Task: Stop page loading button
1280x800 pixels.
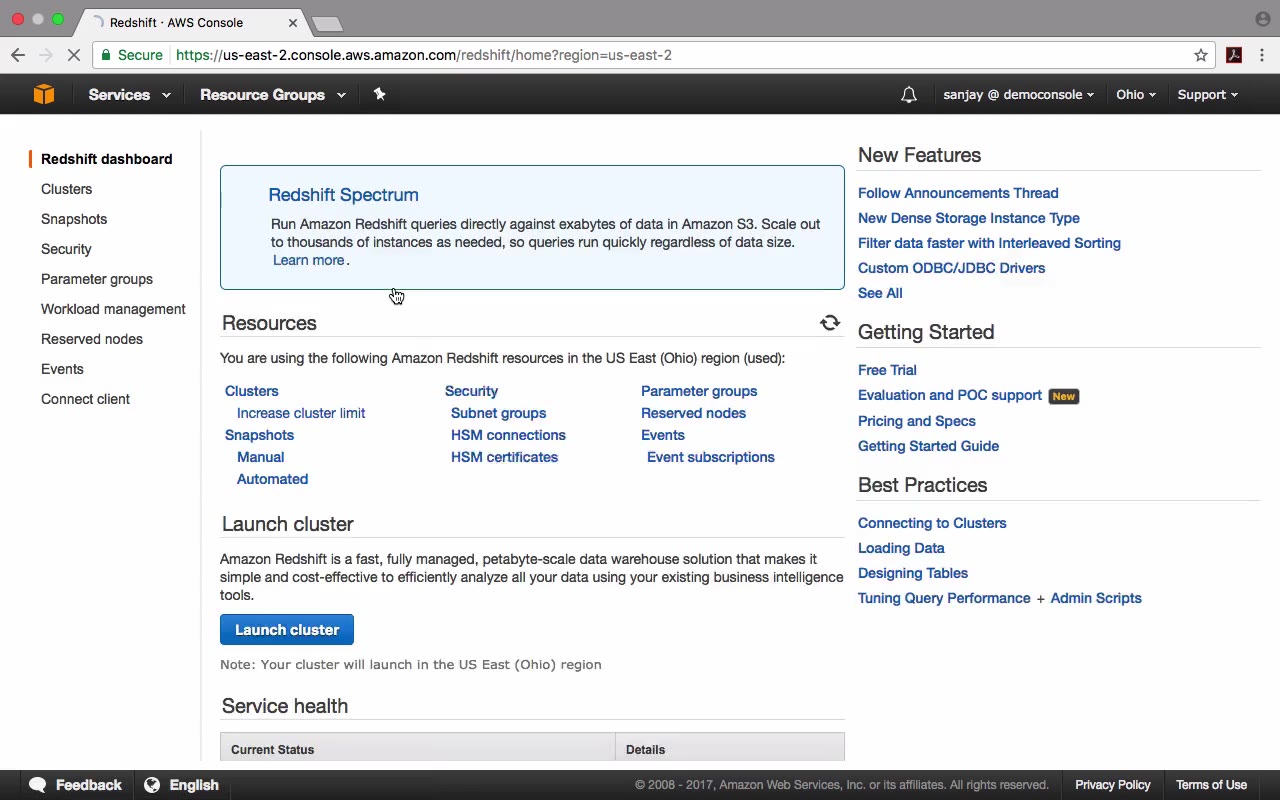Action: point(73,55)
